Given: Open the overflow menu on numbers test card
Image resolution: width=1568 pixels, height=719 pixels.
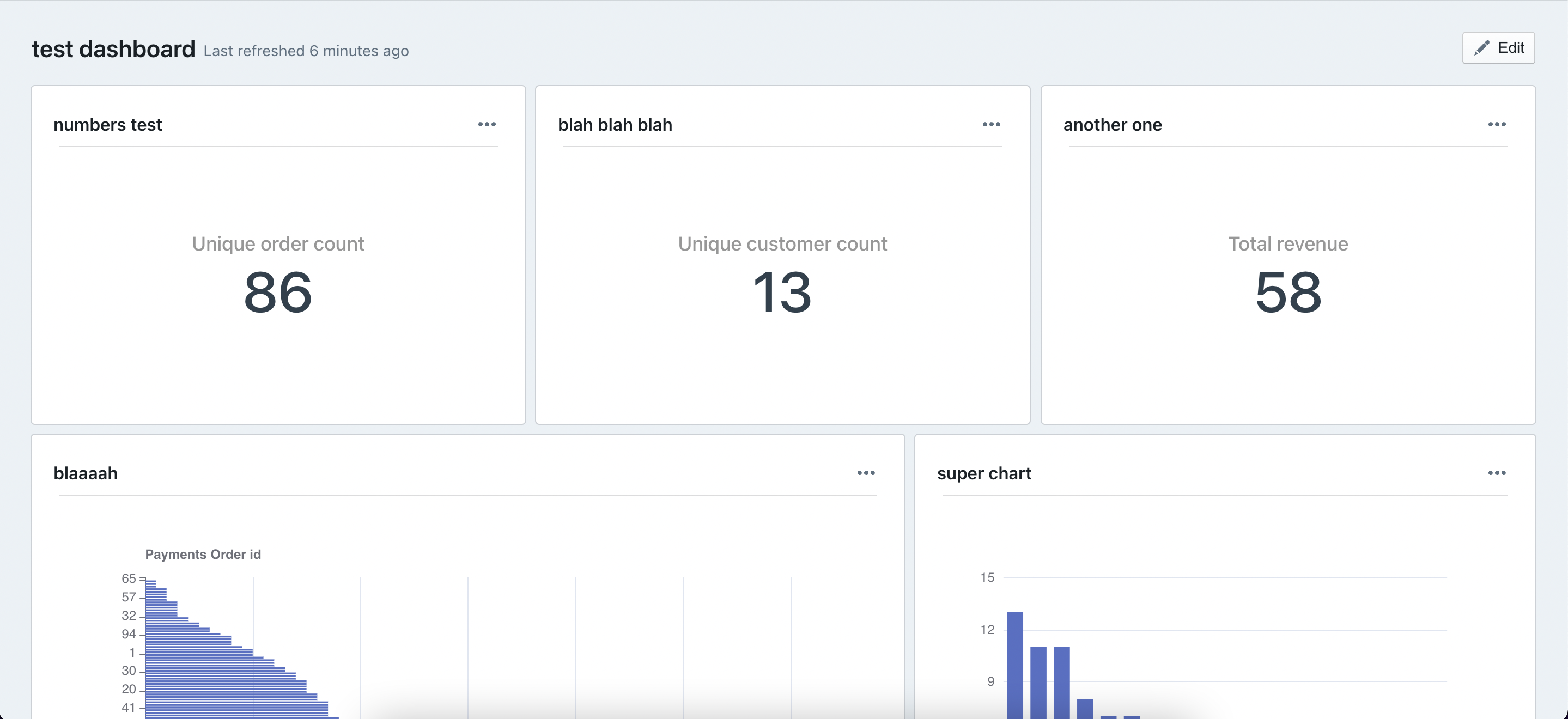Looking at the screenshot, I should pyautogui.click(x=487, y=124).
